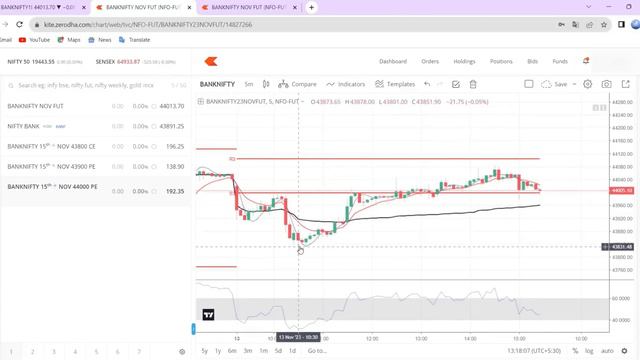The width and height of the screenshot is (640, 360).
Task: Toggle log scale mode
Action: (589, 351)
